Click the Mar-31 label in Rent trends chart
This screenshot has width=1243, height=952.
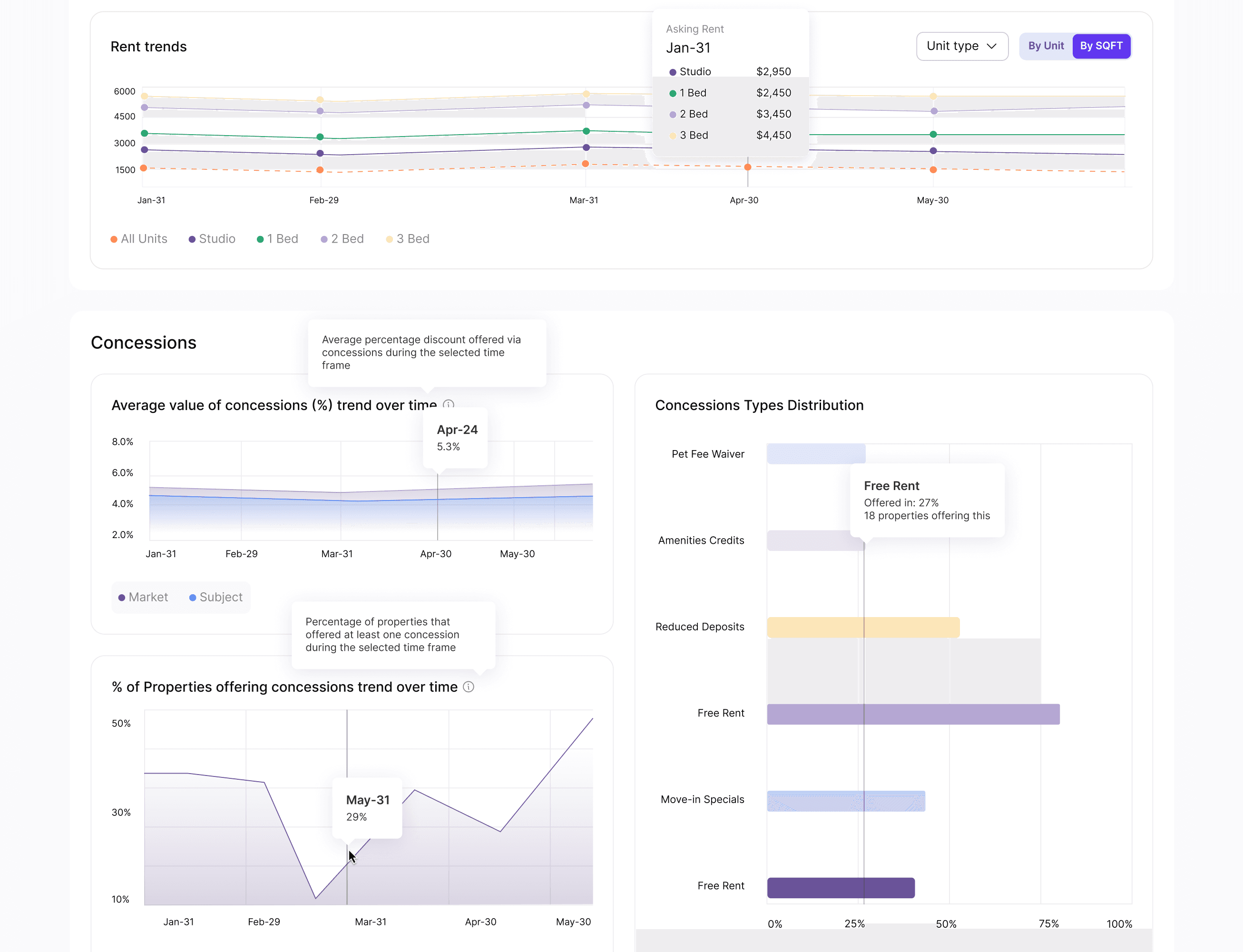pyautogui.click(x=584, y=200)
